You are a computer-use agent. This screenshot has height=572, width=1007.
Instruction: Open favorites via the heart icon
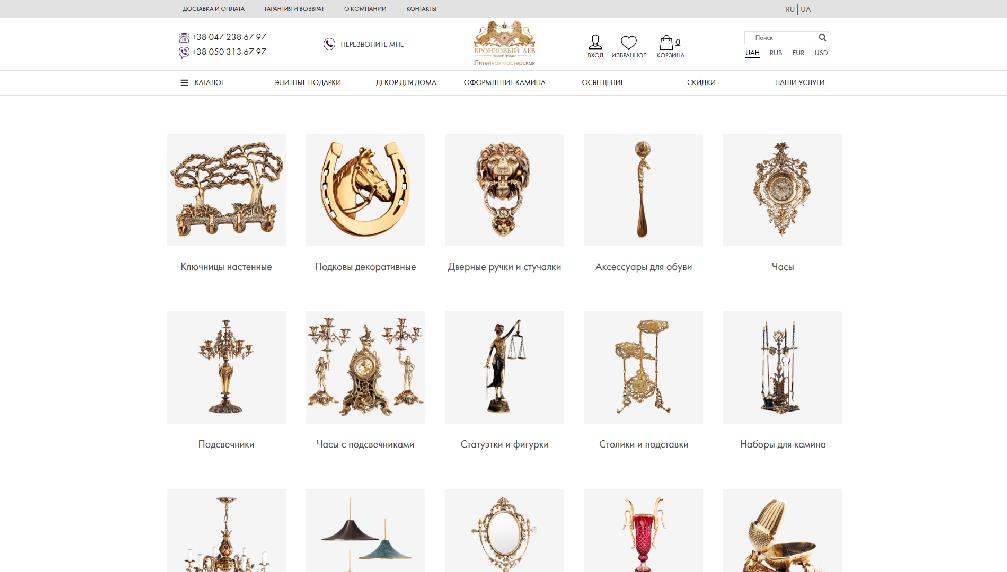pyautogui.click(x=629, y=42)
